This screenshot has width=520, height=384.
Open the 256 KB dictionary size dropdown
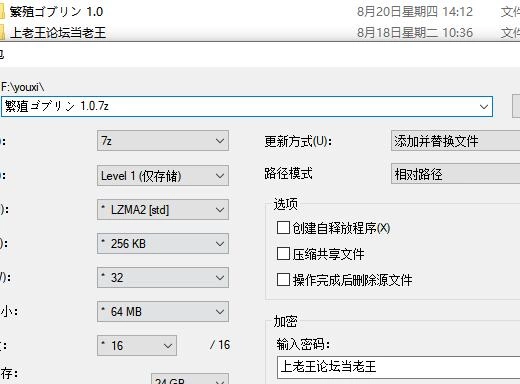[x=163, y=244]
